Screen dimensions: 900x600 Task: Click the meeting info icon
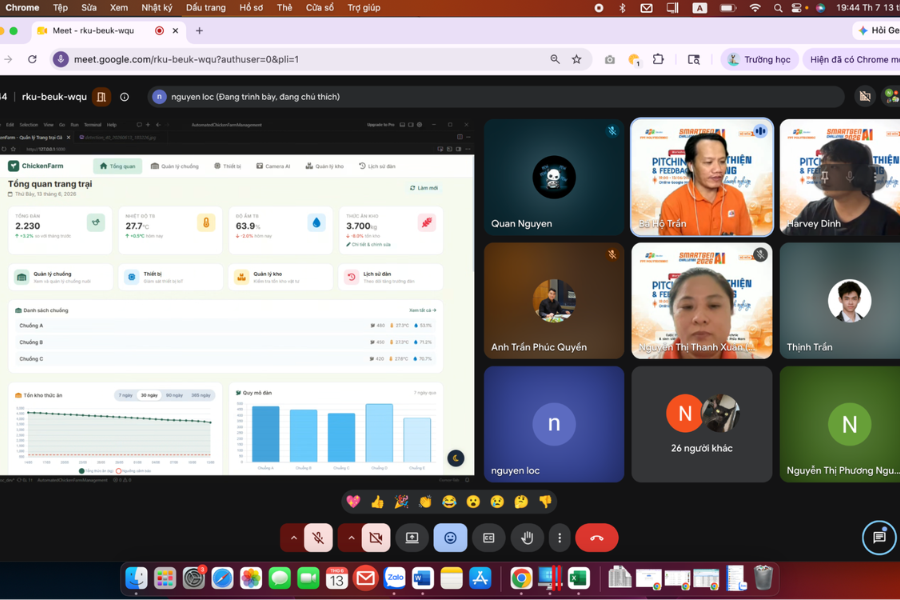[x=125, y=97]
